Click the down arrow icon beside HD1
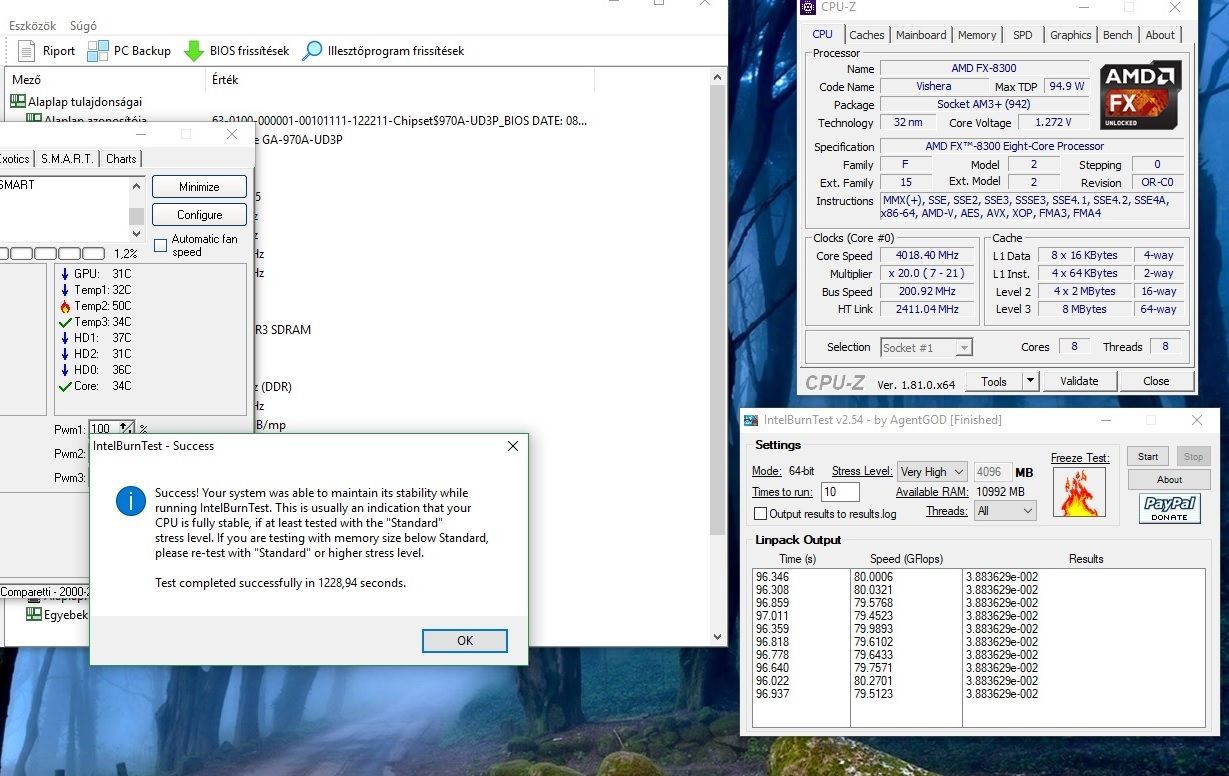This screenshot has height=776, width=1229. pos(65,338)
